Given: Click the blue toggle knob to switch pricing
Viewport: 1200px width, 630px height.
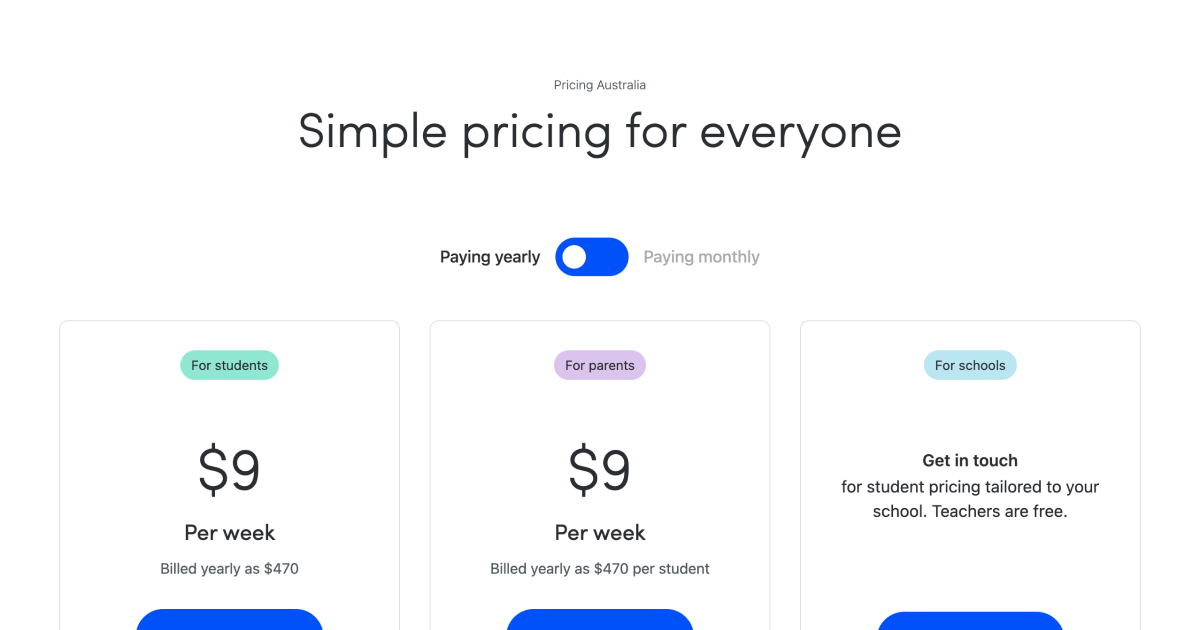Looking at the screenshot, I should (x=574, y=257).
